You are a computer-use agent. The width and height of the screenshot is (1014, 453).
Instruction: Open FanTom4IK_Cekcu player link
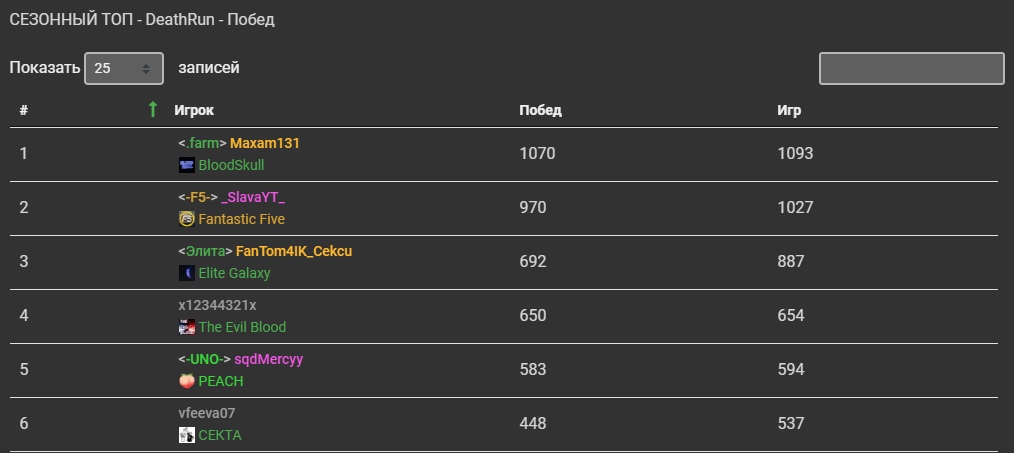click(x=294, y=251)
